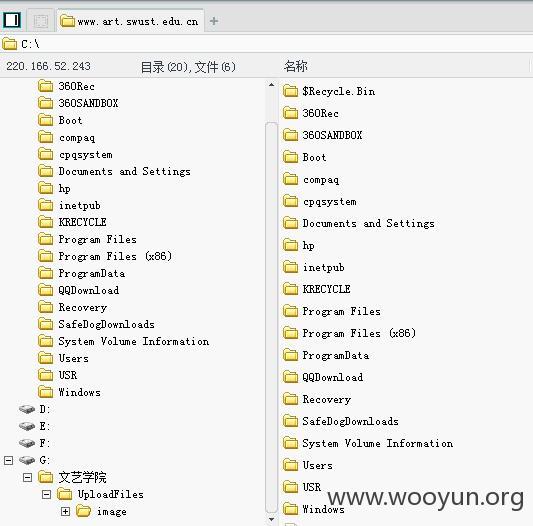Screen dimensions: 533x526
Task: Click the 名称 column header
Action: 295,66
